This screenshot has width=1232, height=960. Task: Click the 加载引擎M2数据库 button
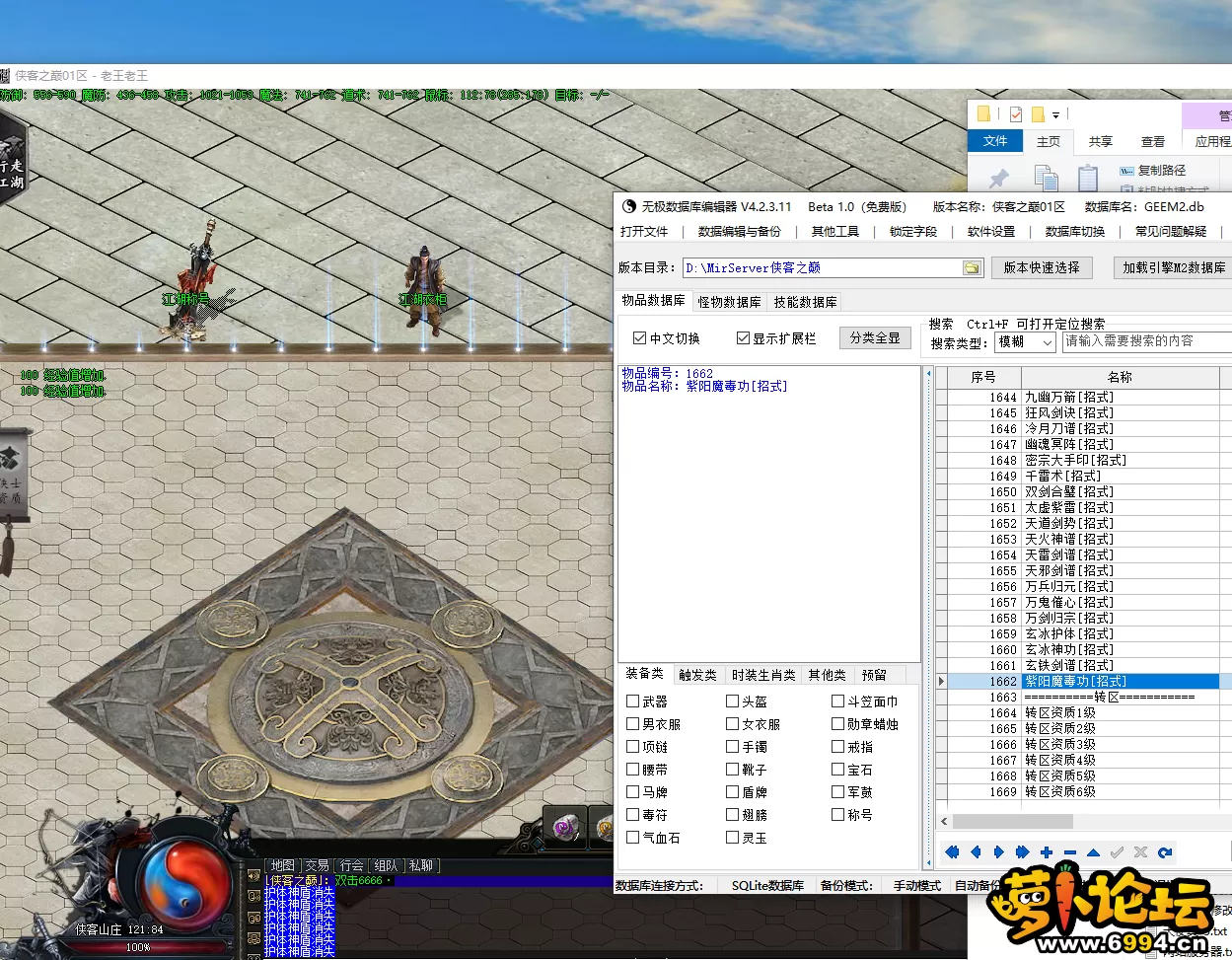(1173, 267)
